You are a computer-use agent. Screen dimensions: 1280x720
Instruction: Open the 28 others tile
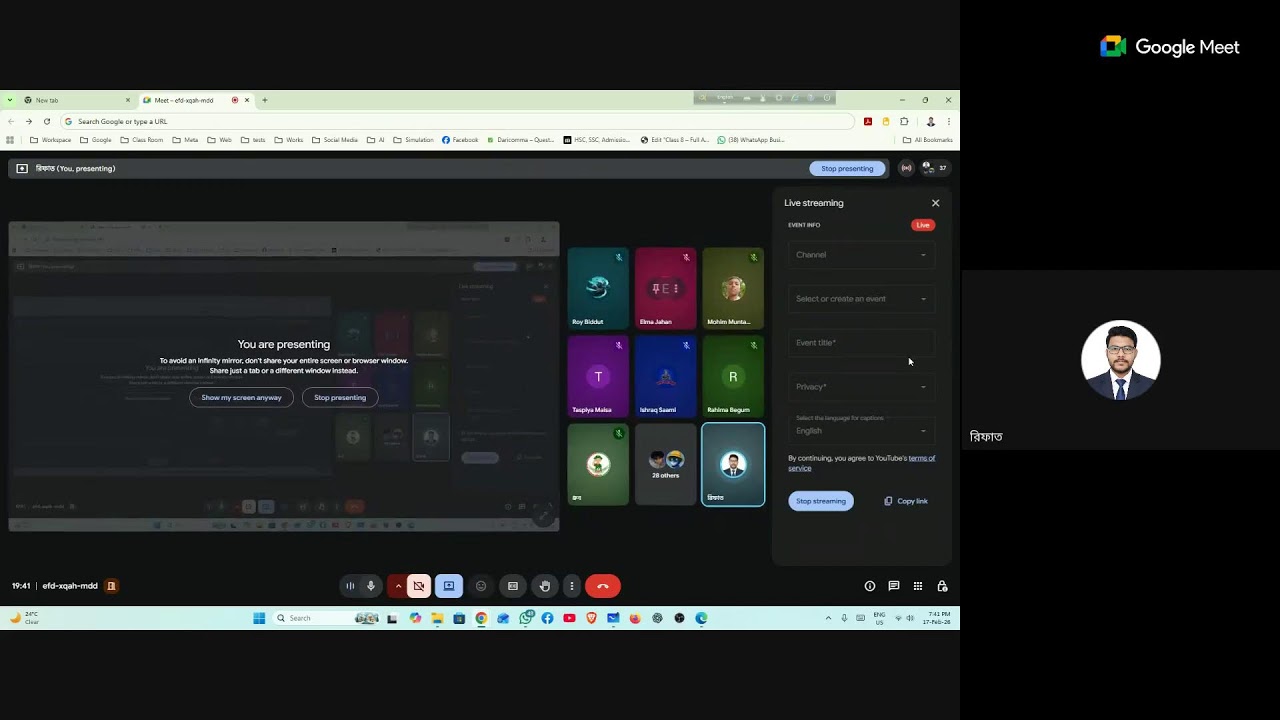click(x=666, y=464)
